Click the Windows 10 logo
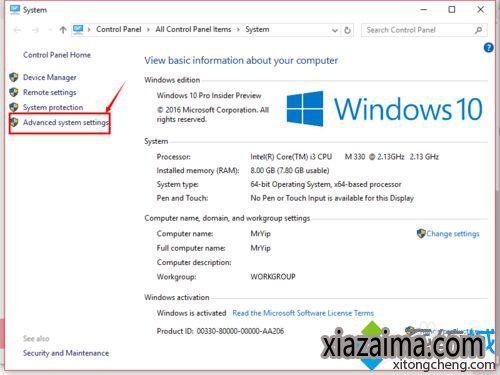500x375 pixels. click(x=384, y=109)
